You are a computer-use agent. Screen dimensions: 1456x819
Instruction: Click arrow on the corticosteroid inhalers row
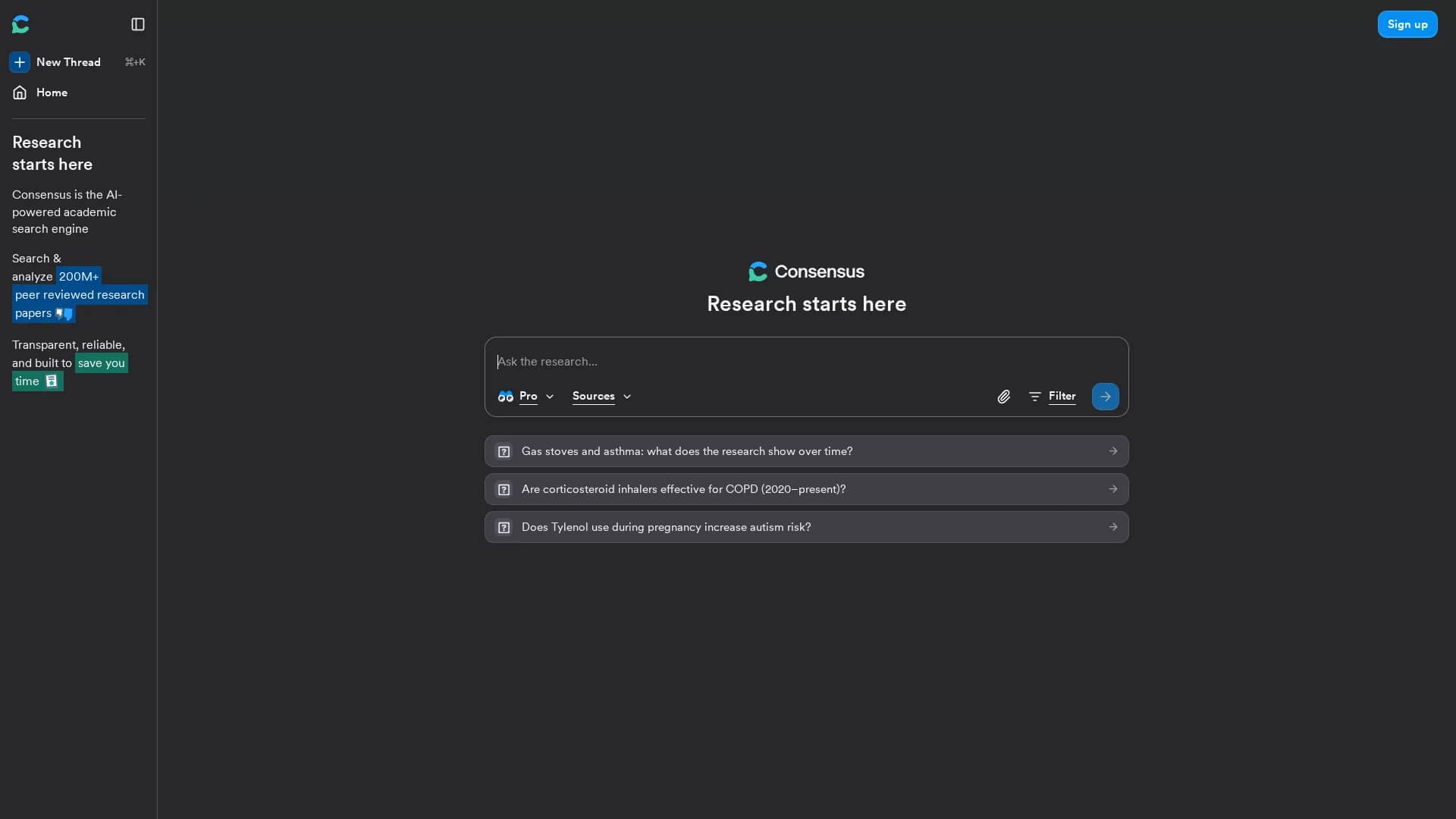[1112, 489]
